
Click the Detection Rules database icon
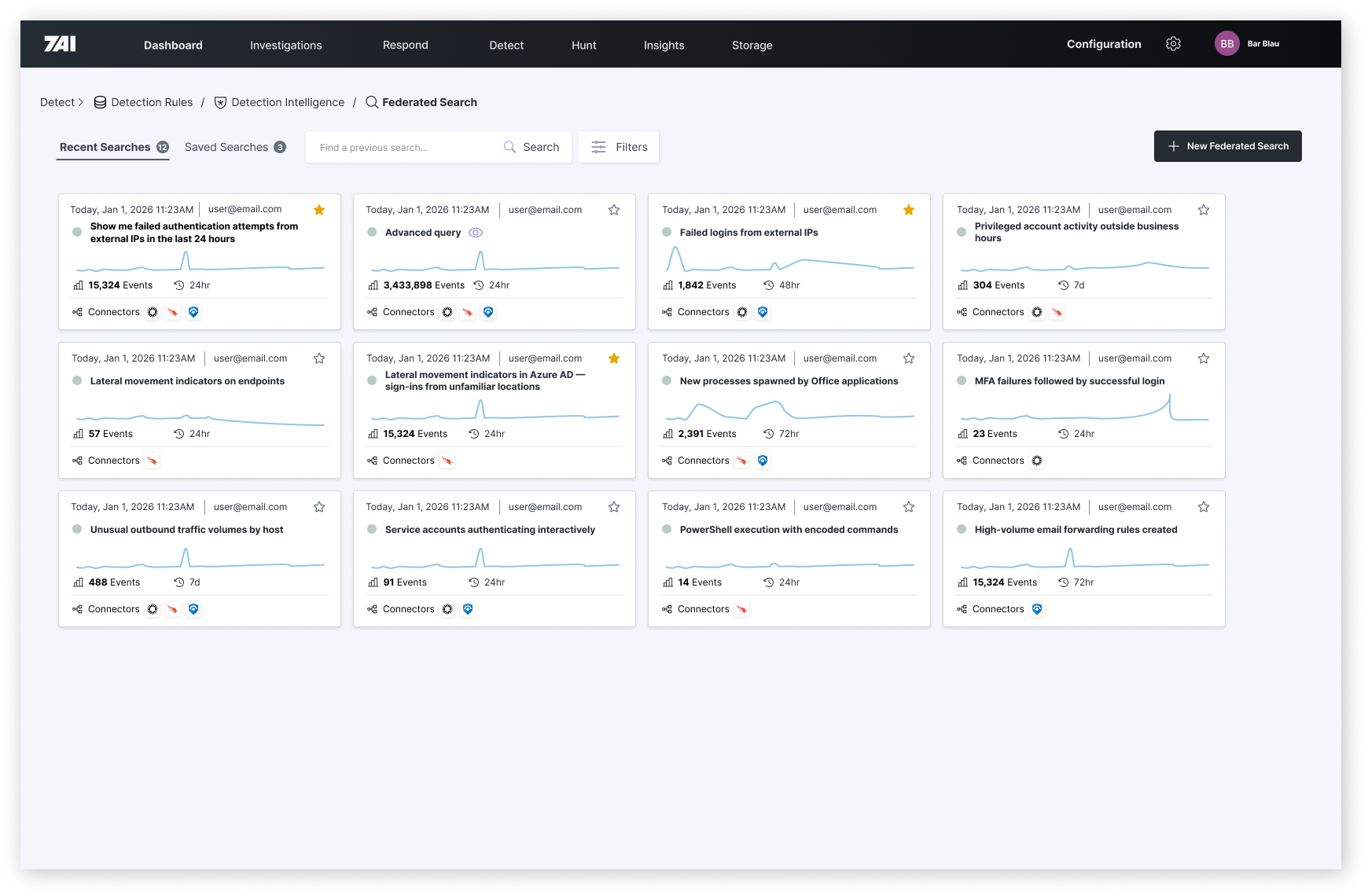pyautogui.click(x=100, y=102)
